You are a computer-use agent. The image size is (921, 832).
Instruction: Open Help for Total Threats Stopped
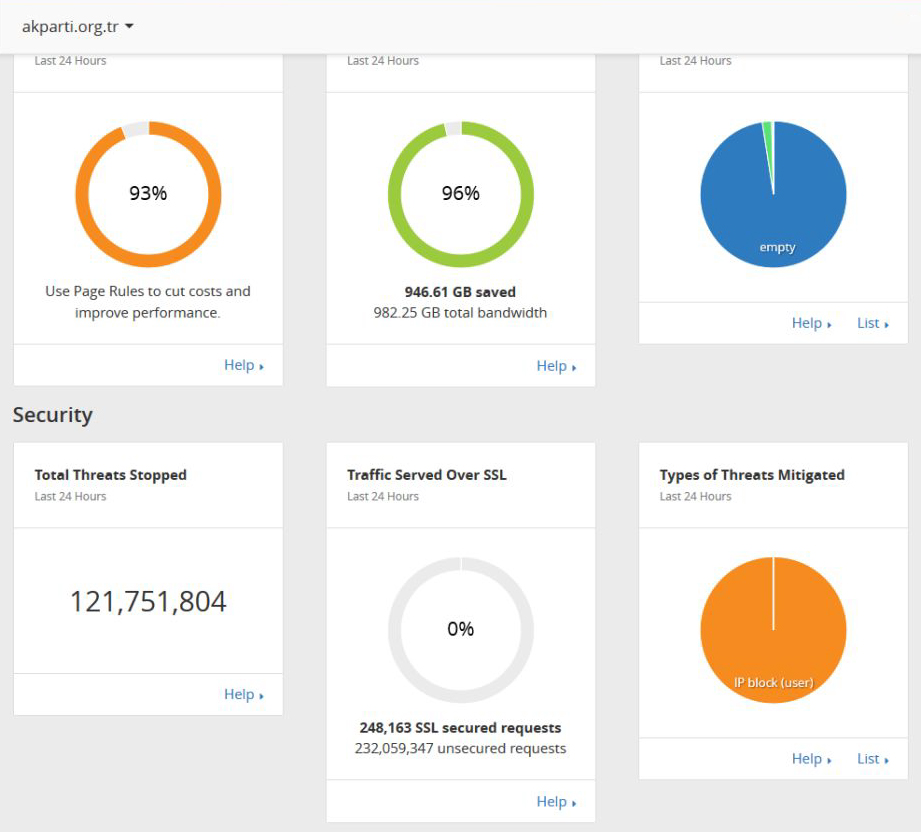243,695
